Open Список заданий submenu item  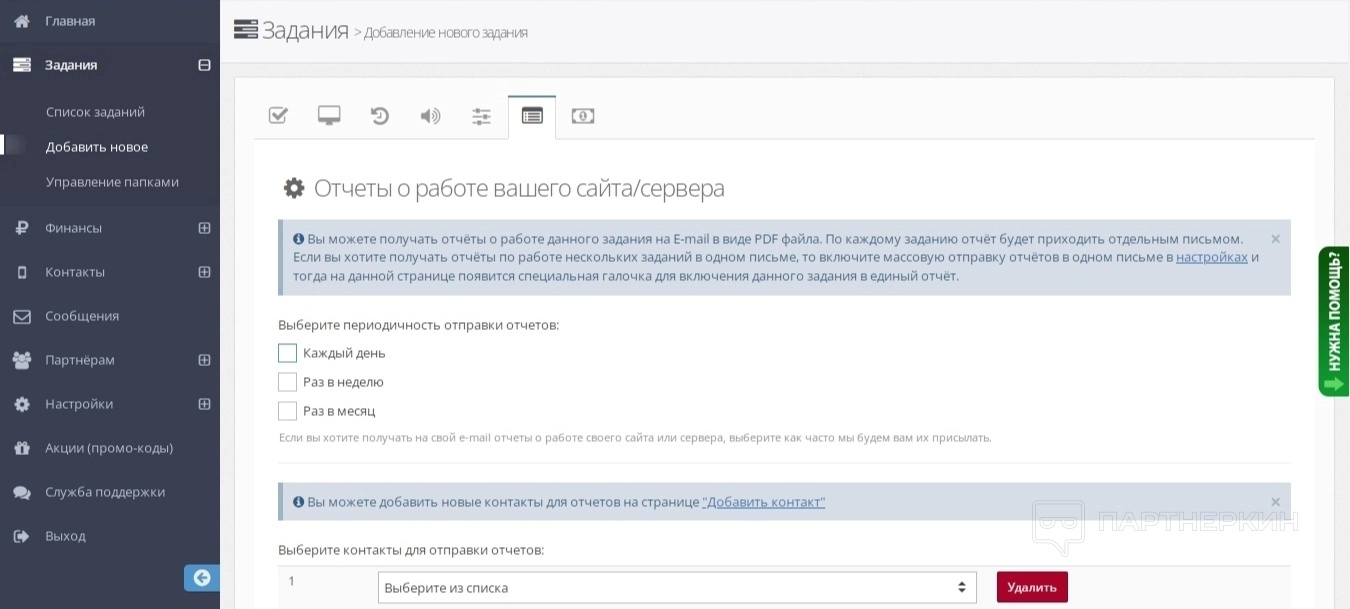[x=95, y=112]
